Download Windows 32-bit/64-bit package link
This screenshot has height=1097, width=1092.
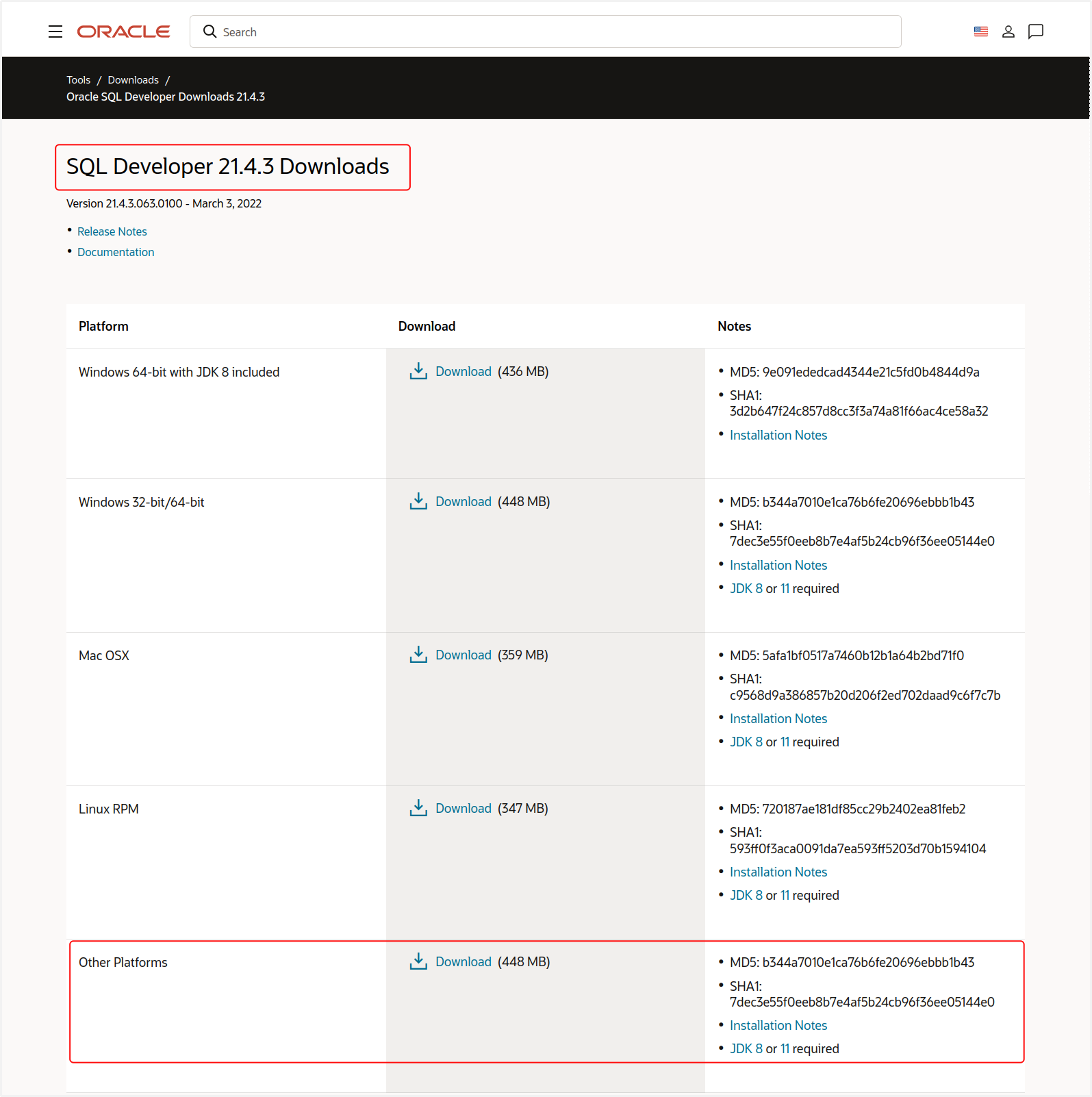(464, 501)
